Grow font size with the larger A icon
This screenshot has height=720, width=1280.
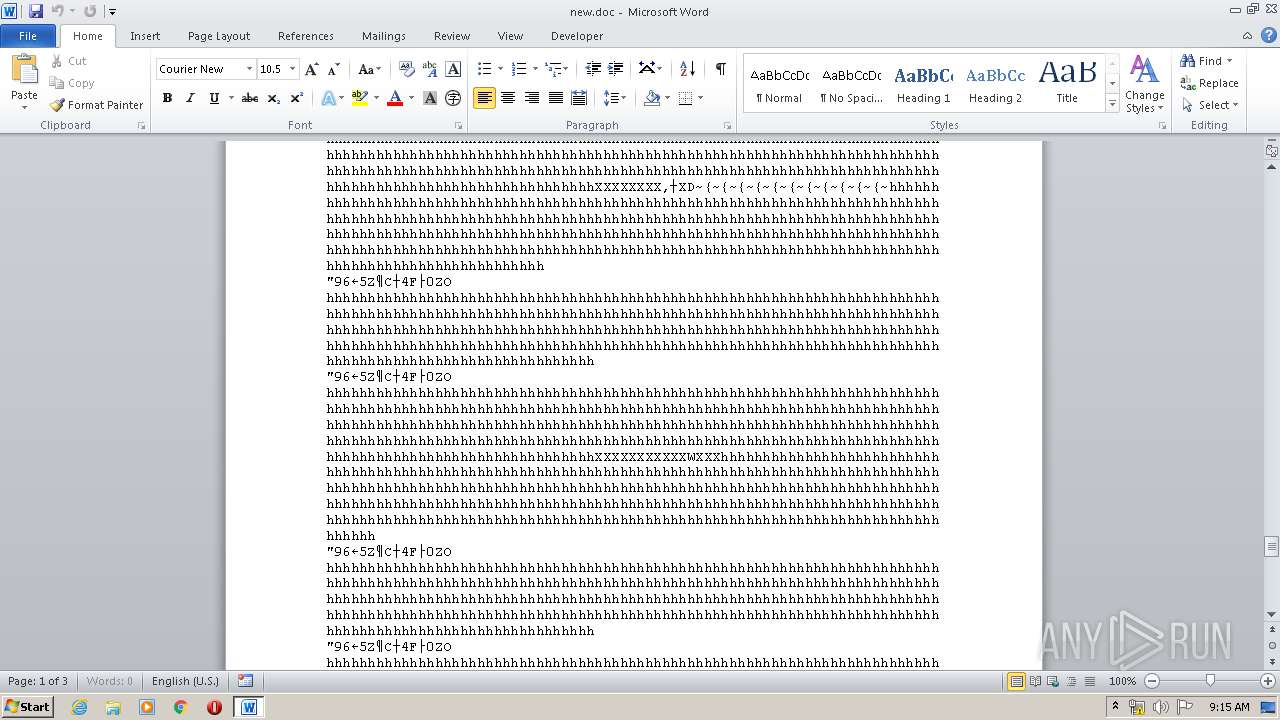(312, 69)
